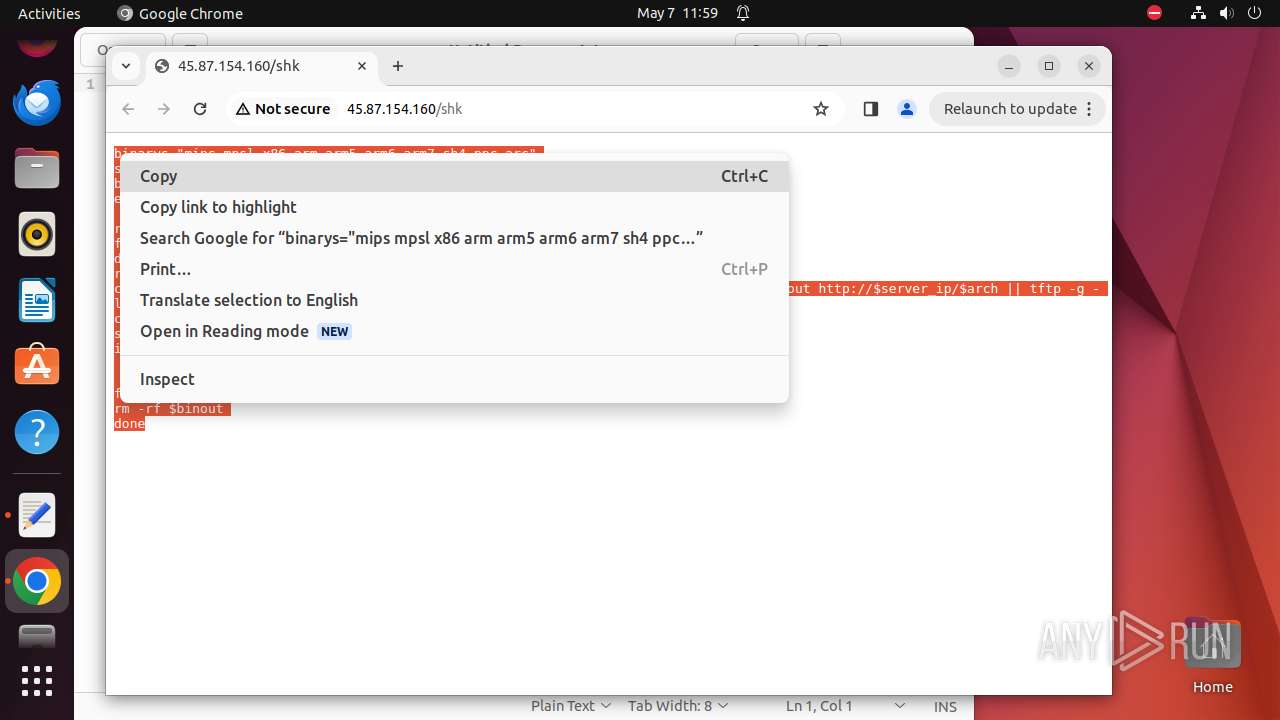Click the notifications bell icon in top bar
The height and width of the screenshot is (720, 1280).
point(743,13)
